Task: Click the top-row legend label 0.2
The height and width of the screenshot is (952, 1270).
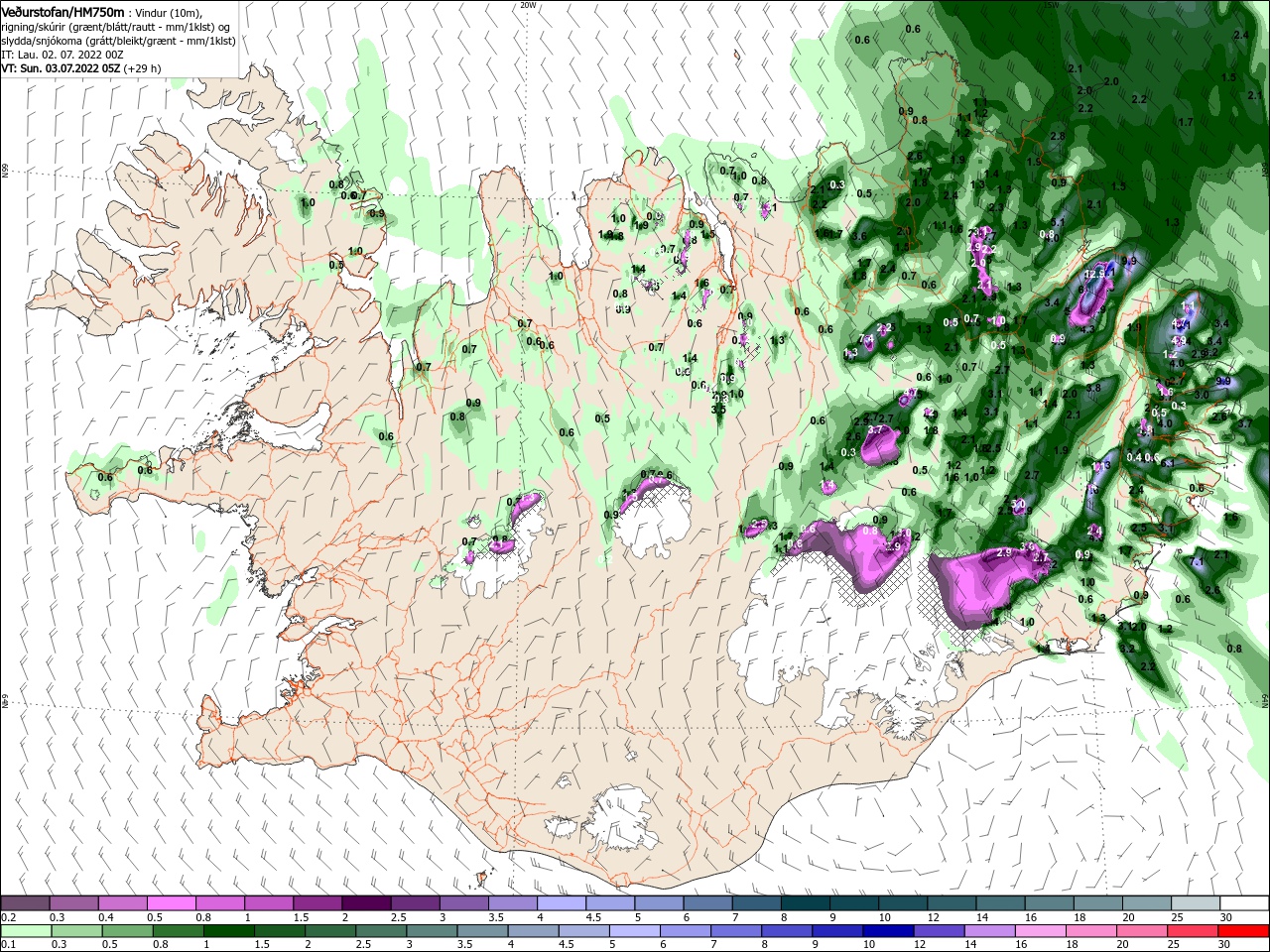Action: 8,917
